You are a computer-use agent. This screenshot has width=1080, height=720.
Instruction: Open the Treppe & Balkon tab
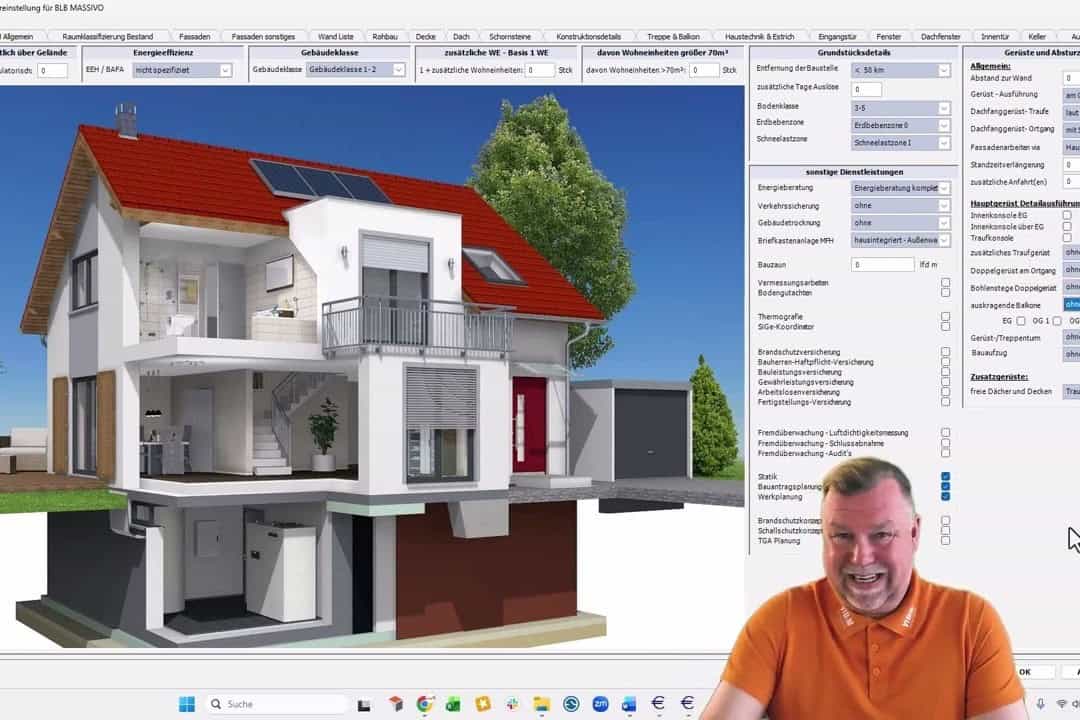tap(673, 36)
